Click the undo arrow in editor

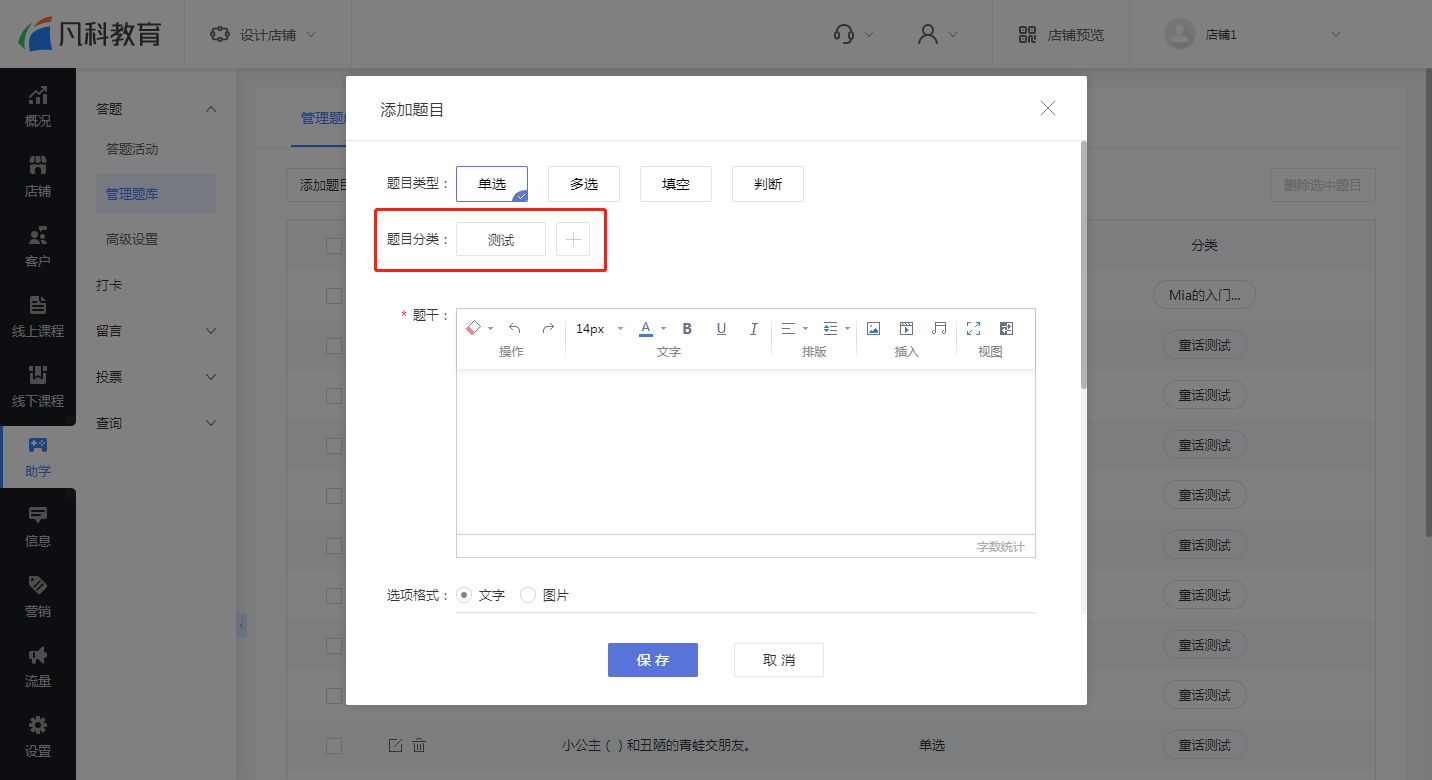pos(514,328)
